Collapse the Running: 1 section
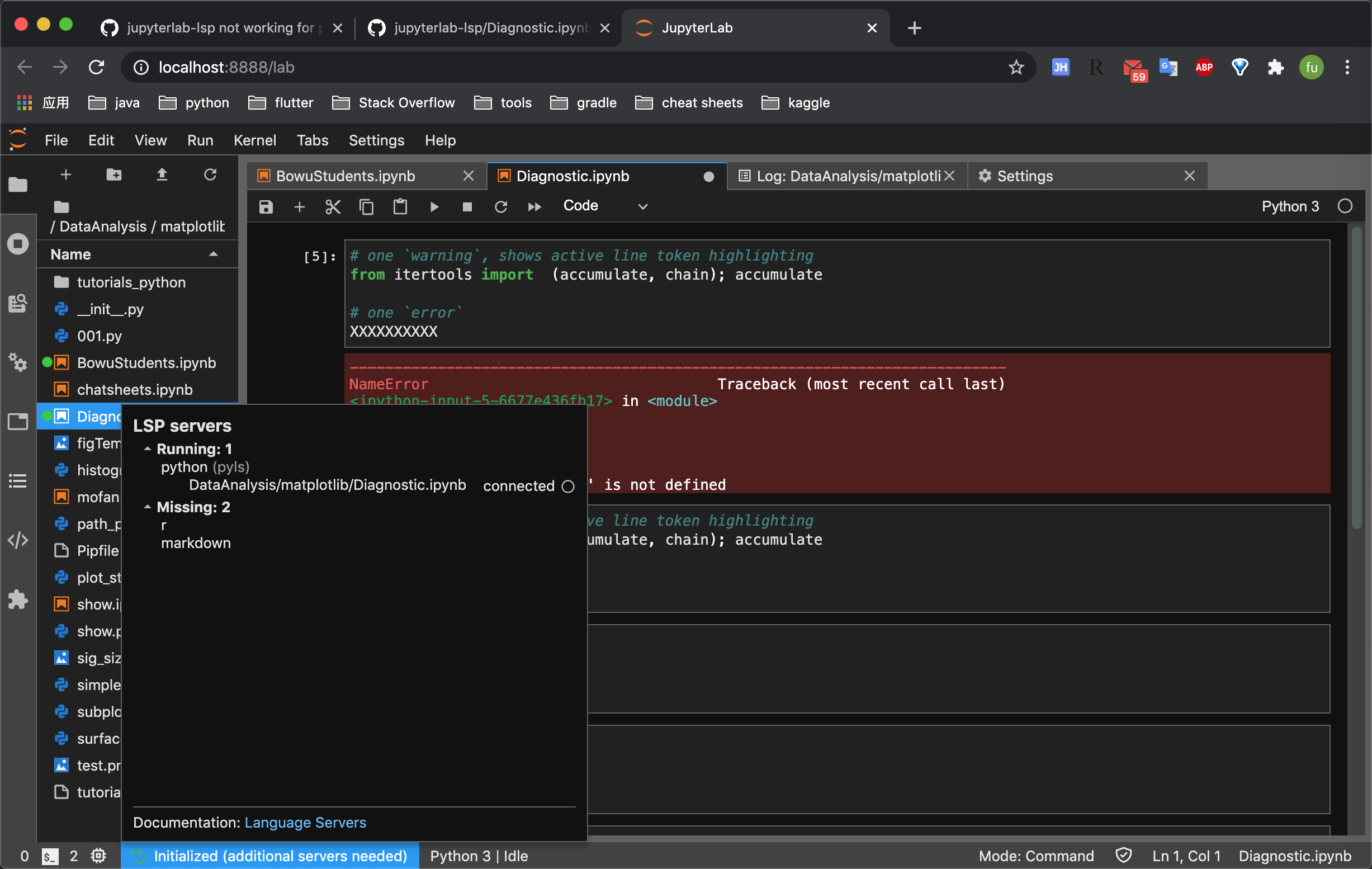The image size is (1372, 869). tap(147, 448)
